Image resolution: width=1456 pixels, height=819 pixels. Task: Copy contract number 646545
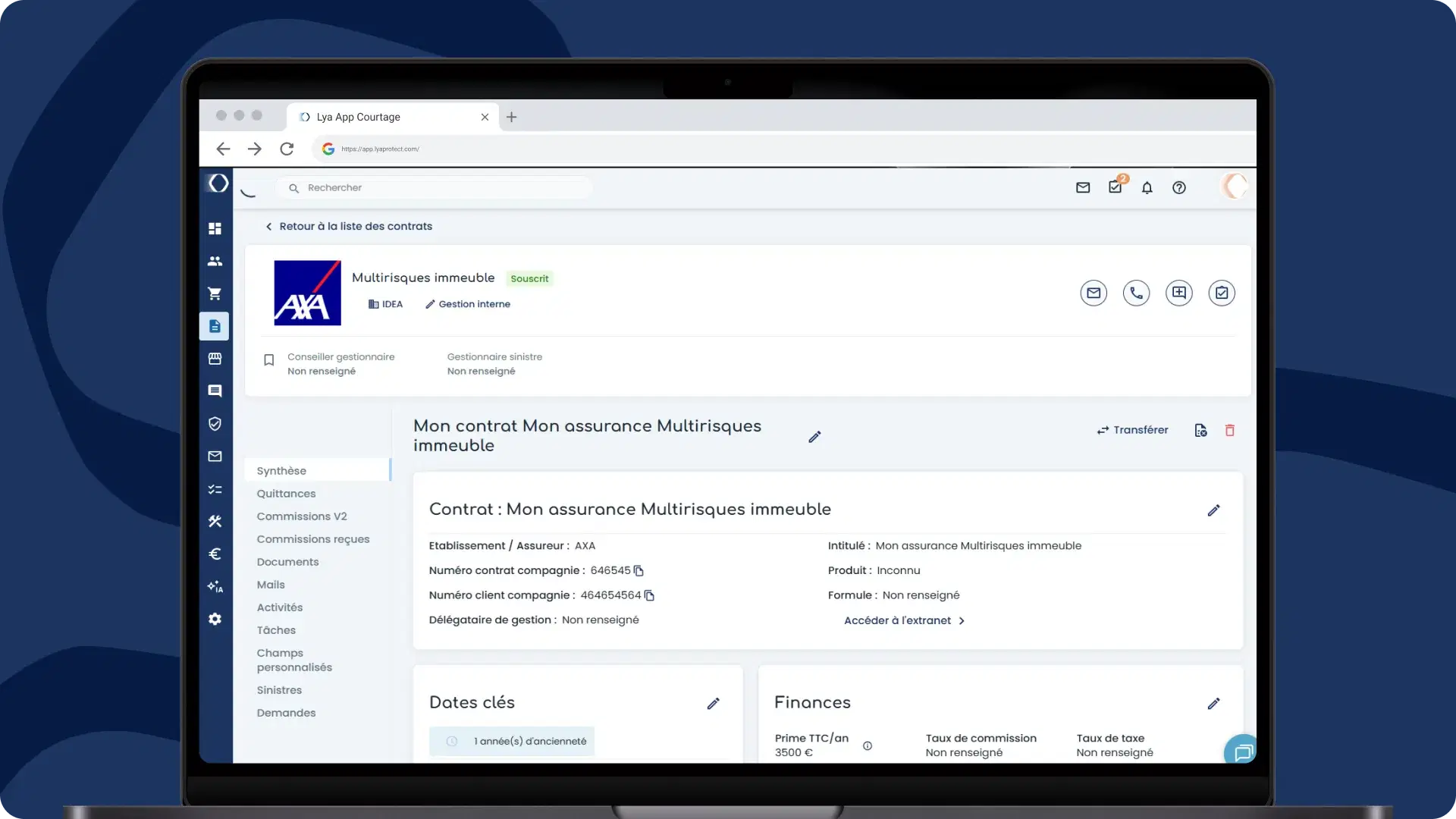pyautogui.click(x=639, y=570)
